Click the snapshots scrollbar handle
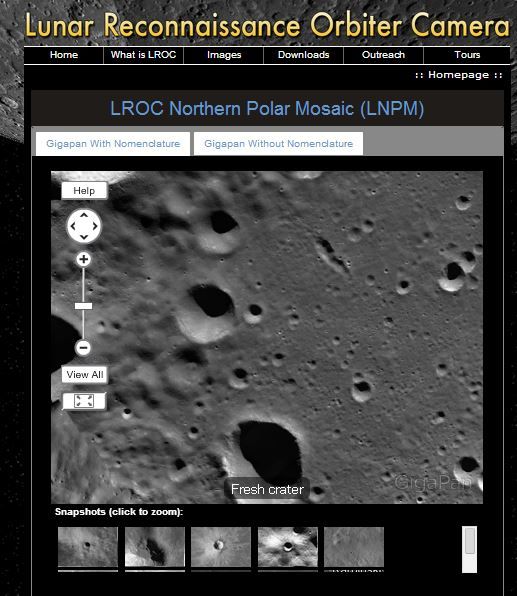Screen dimensions: 517x596 tap(469, 540)
